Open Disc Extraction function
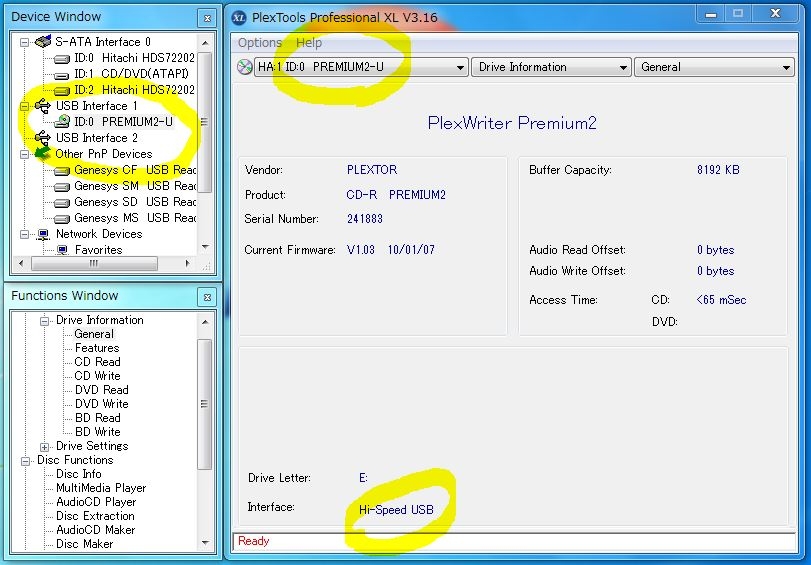Viewport: 811px width, 565px height. click(x=95, y=516)
